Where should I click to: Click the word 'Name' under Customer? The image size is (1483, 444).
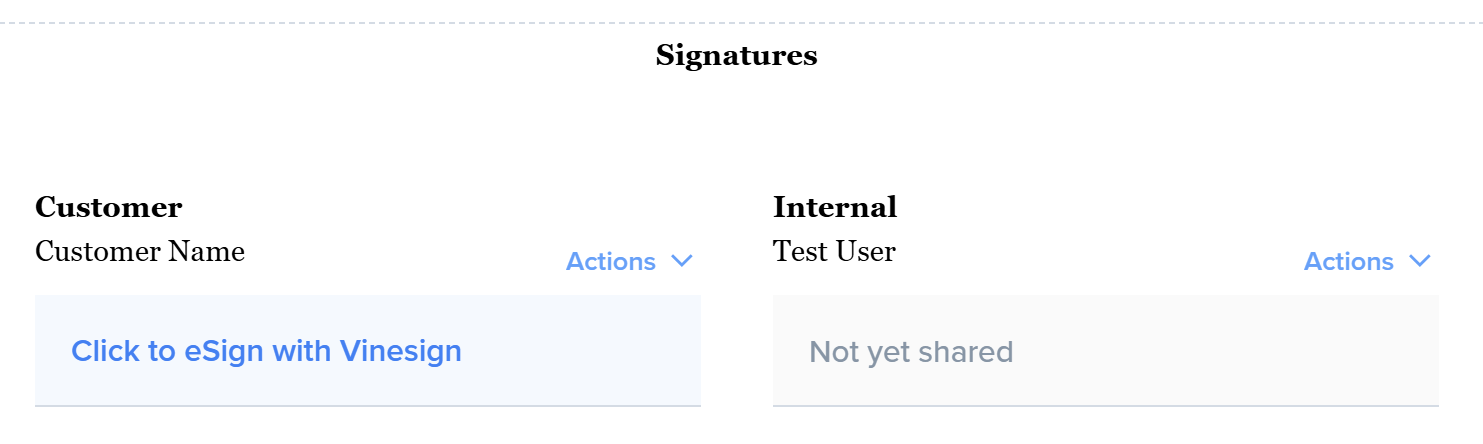tap(207, 251)
